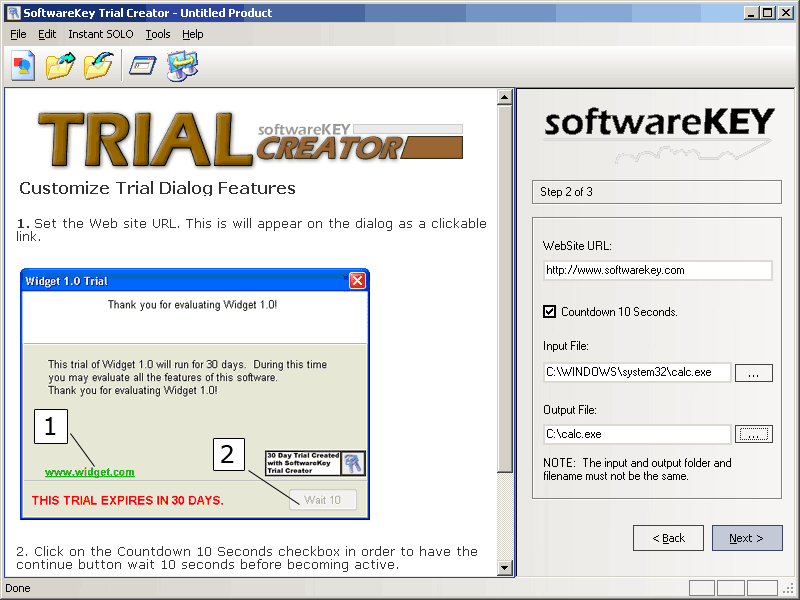Minimize the SoftwareKey Trial Creator window

pyautogui.click(x=751, y=13)
